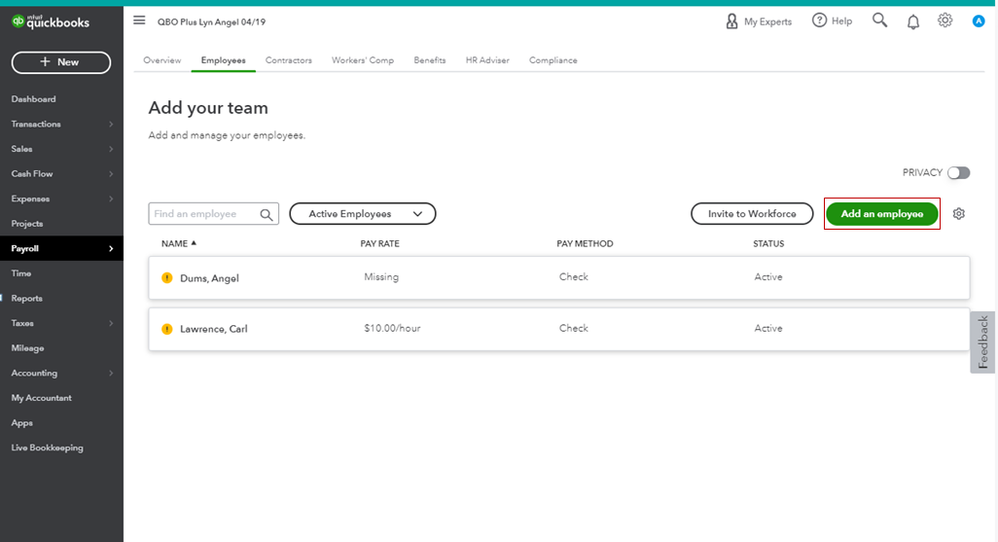Click company name QBO Plus Lyn Angel
The image size is (998, 542).
(x=211, y=22)
